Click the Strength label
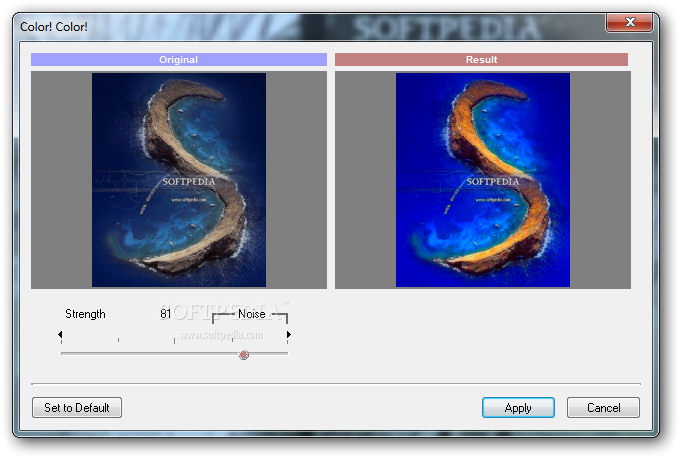 tap(85, 314)
